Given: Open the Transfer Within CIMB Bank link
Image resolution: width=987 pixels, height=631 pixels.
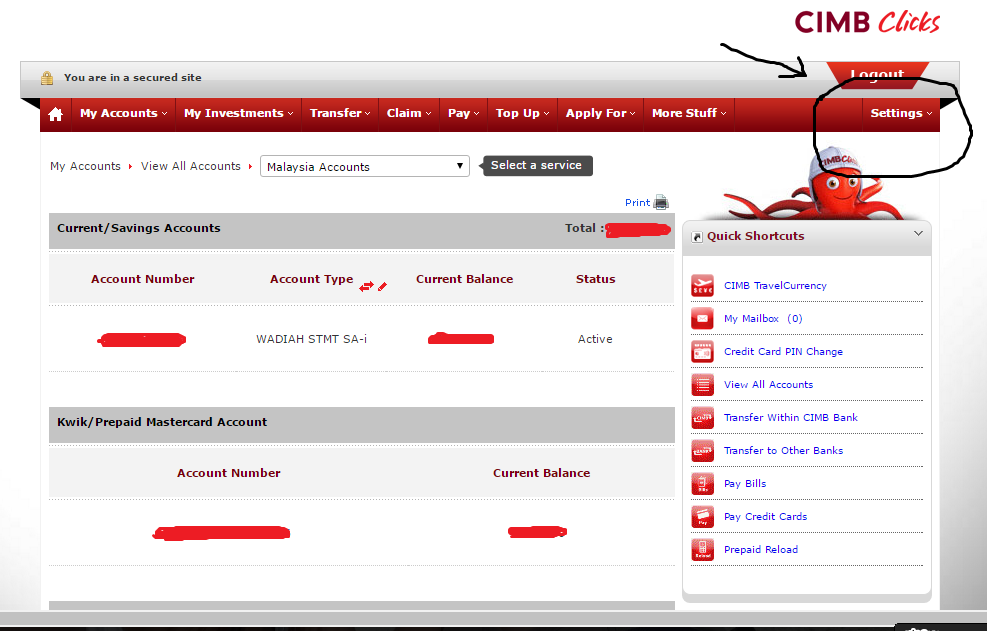Looking at the screenshot, I should [791, 418].
